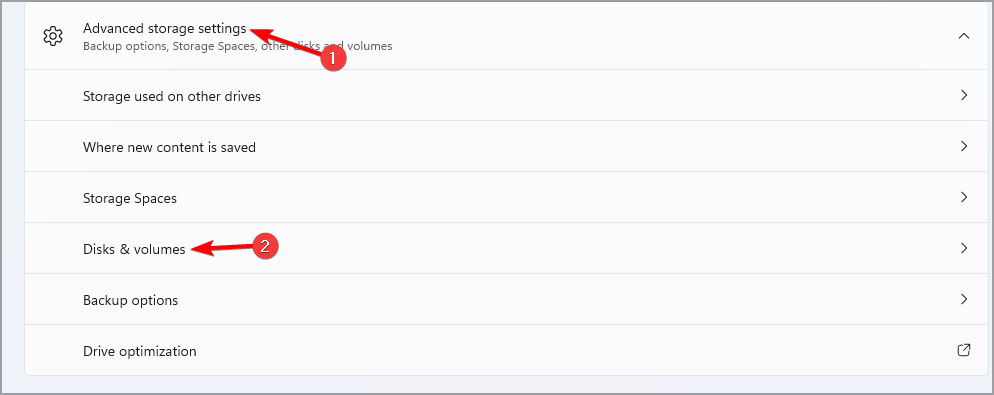Image resolution: width=994 pixels, height=395 pixels.
Task: Open Disks & volumes settings
Action: click(x=507, y=249)
